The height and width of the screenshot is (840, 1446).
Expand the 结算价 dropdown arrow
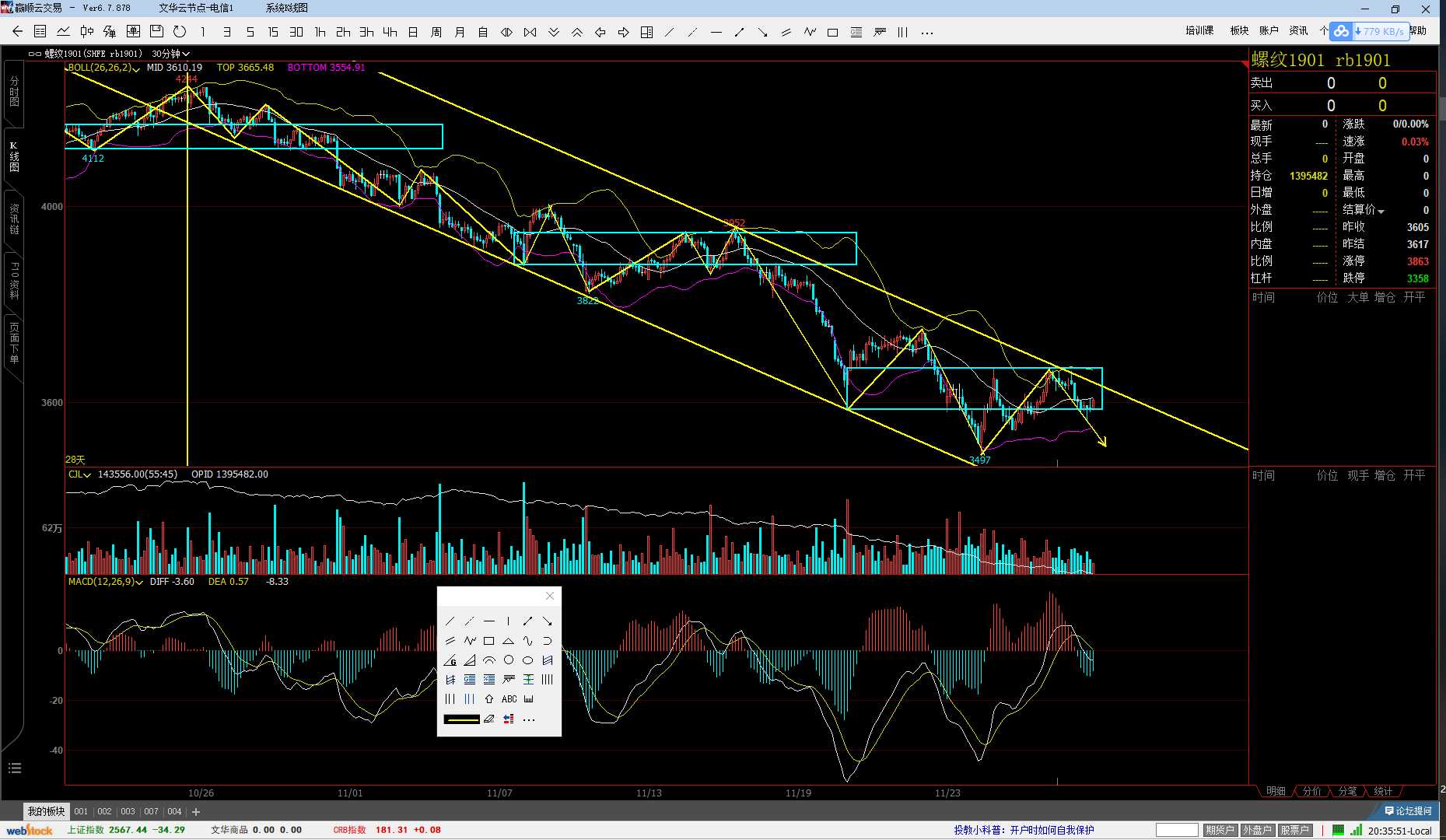click(1381, 211)
